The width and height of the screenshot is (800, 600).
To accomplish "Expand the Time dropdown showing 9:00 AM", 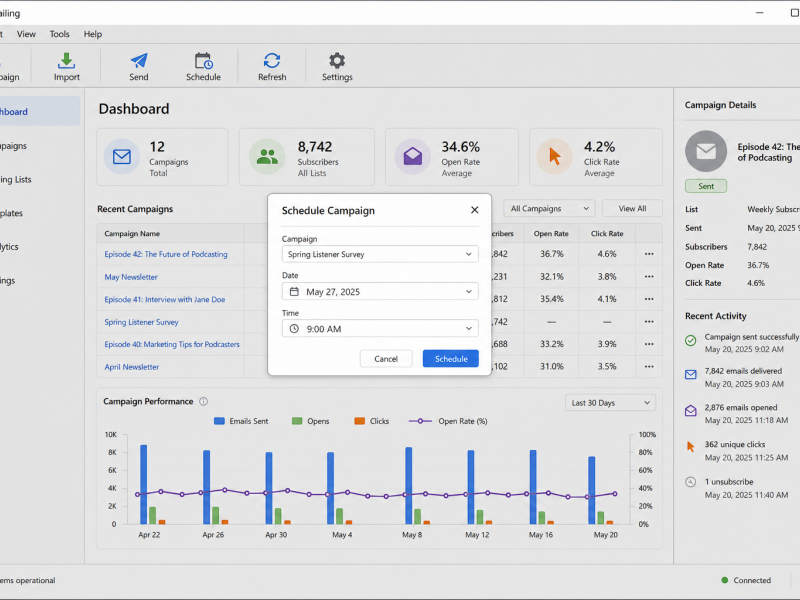I will 380,329.
